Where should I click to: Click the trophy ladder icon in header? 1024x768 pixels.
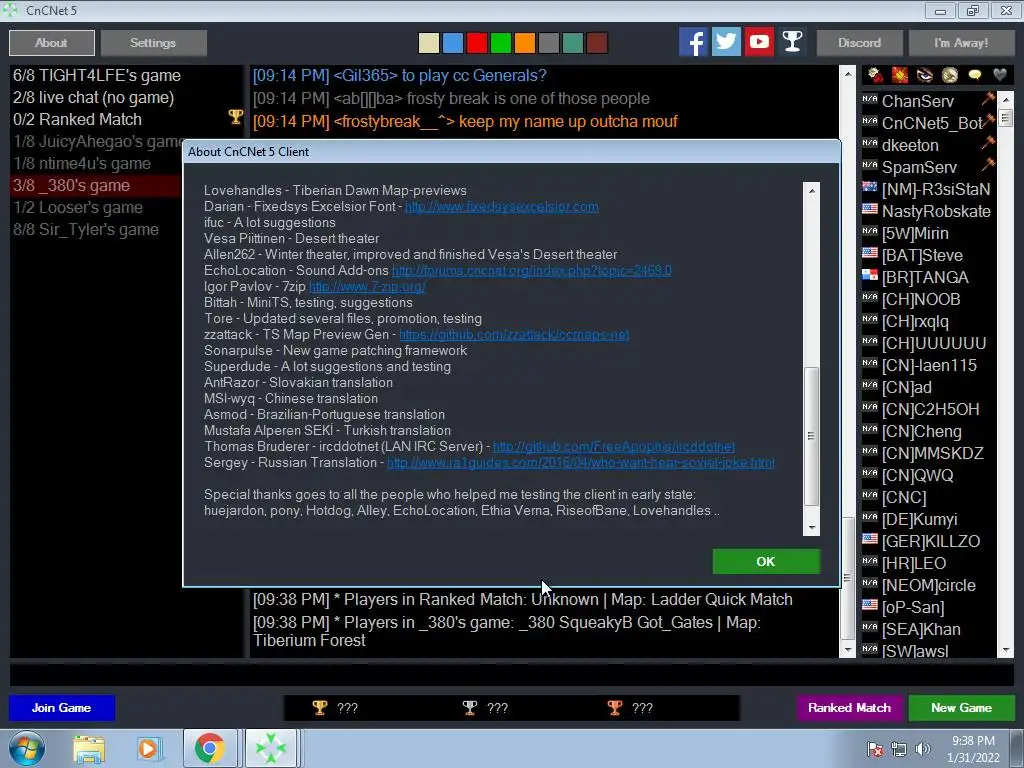coord(792,42)
